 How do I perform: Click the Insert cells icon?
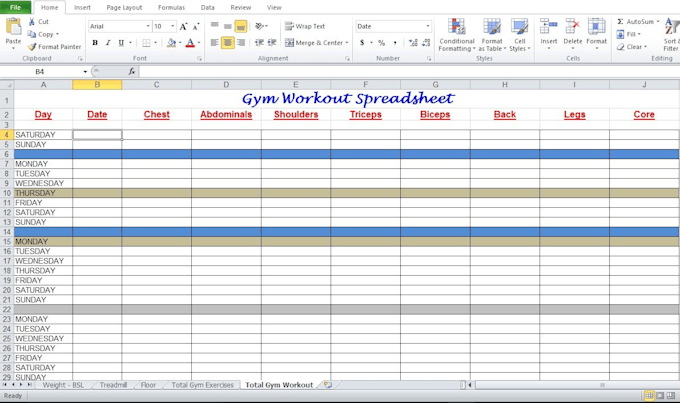[x=548, y=26]
